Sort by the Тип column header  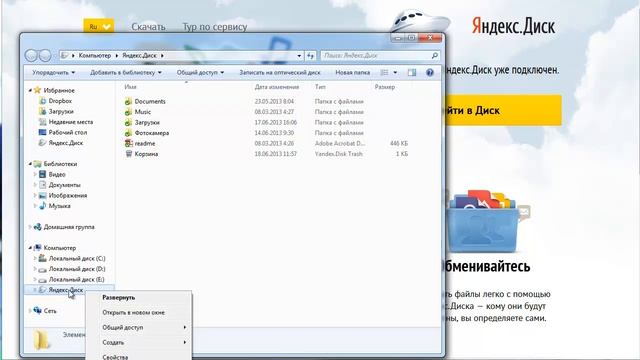(320, 87)
